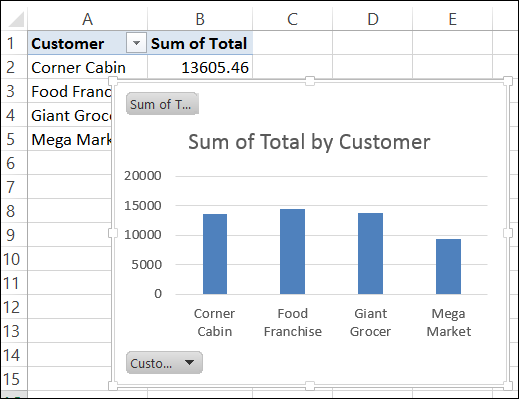
Task: Click the Mega Market bar in chart
Action: coord(448,267)
